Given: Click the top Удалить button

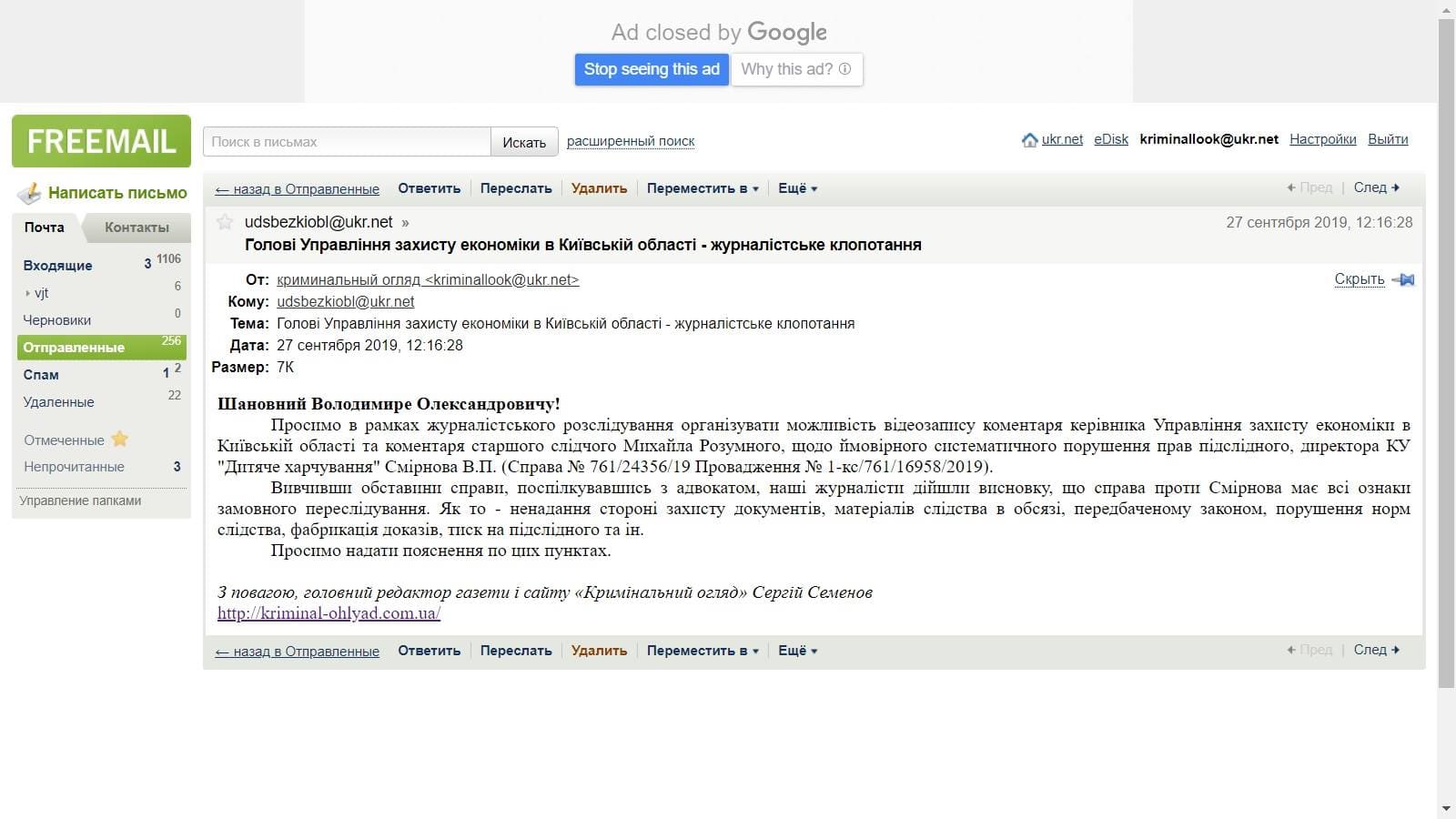Looking at the screenshot, I should pyautogui.click(x=599, y=188).
